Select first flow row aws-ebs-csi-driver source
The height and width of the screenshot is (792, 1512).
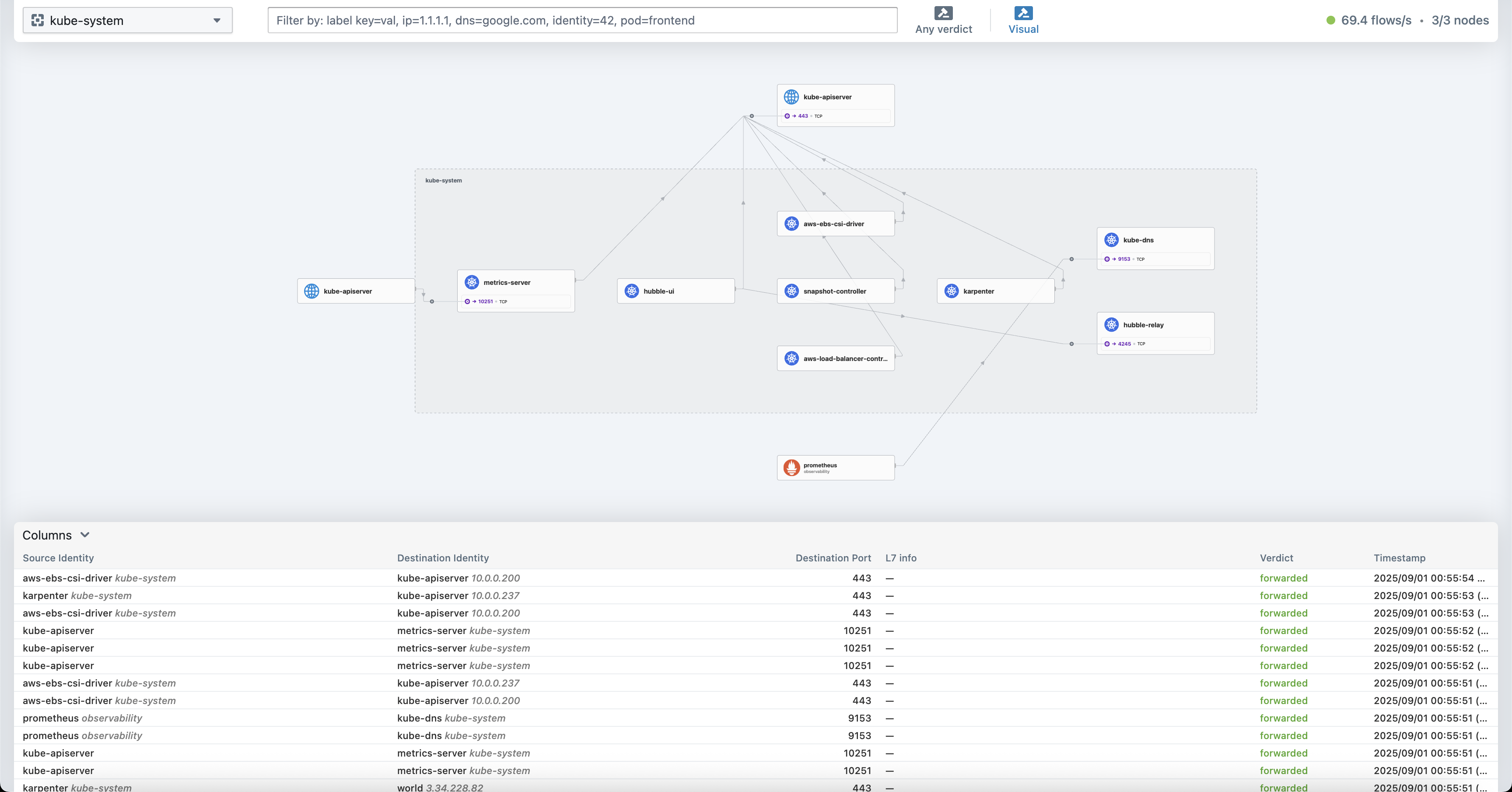click(99, 578)
